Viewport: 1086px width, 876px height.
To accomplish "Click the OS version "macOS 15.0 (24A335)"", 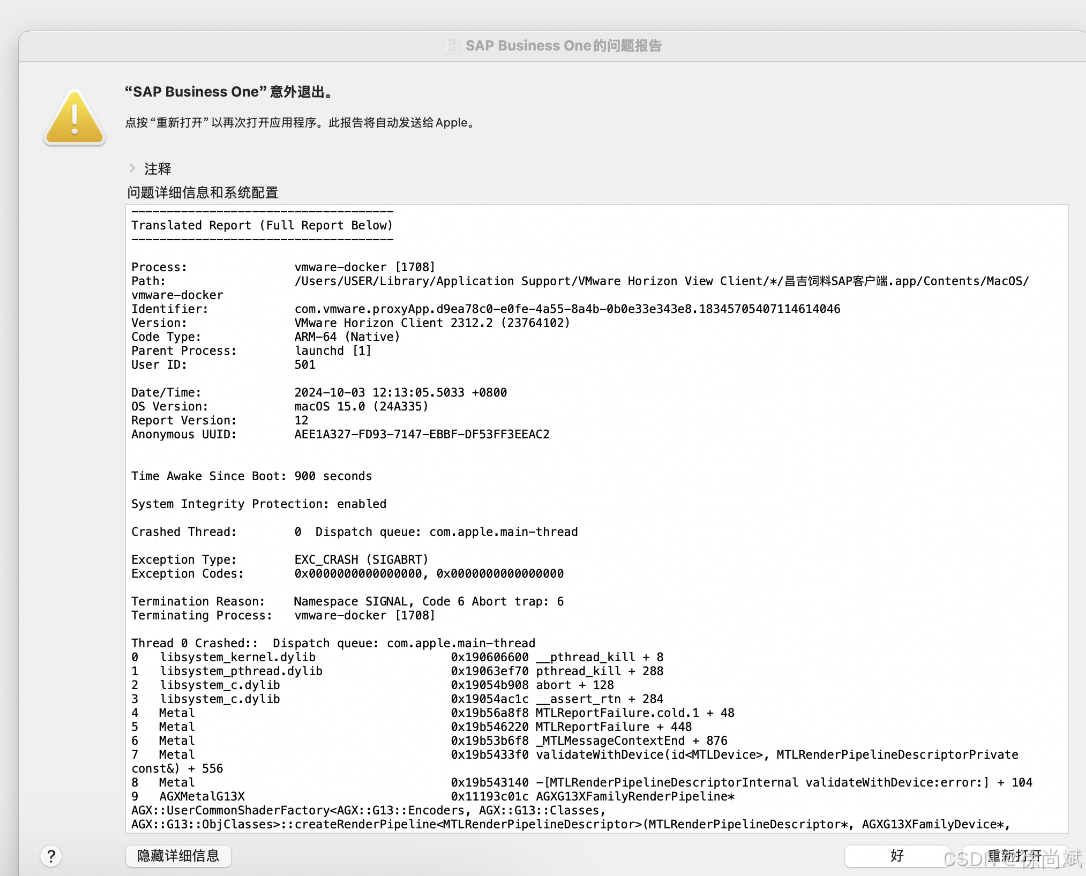I will pyautogui.click(x=361, y=406).
